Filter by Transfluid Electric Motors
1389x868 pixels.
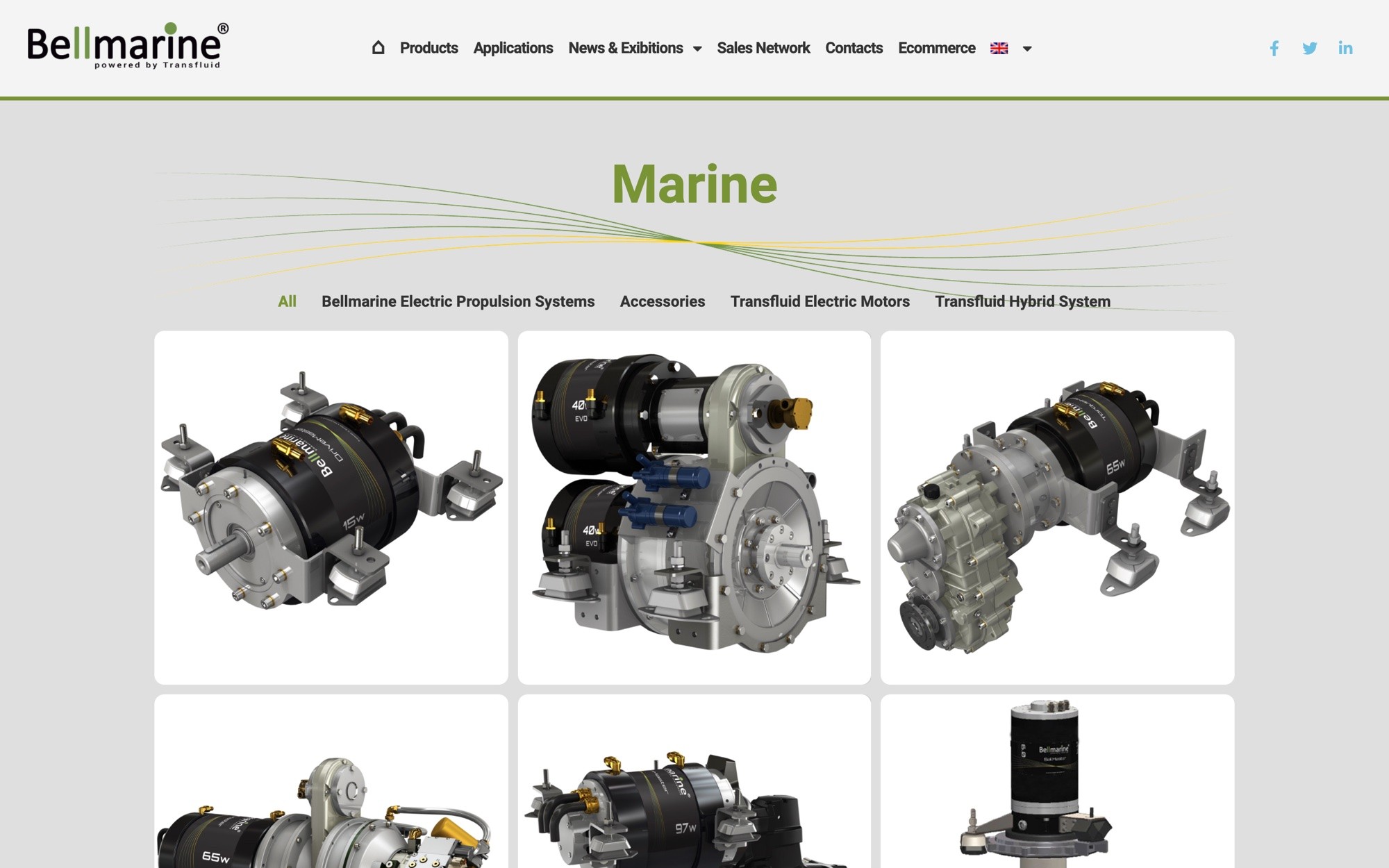coord(820,301)
